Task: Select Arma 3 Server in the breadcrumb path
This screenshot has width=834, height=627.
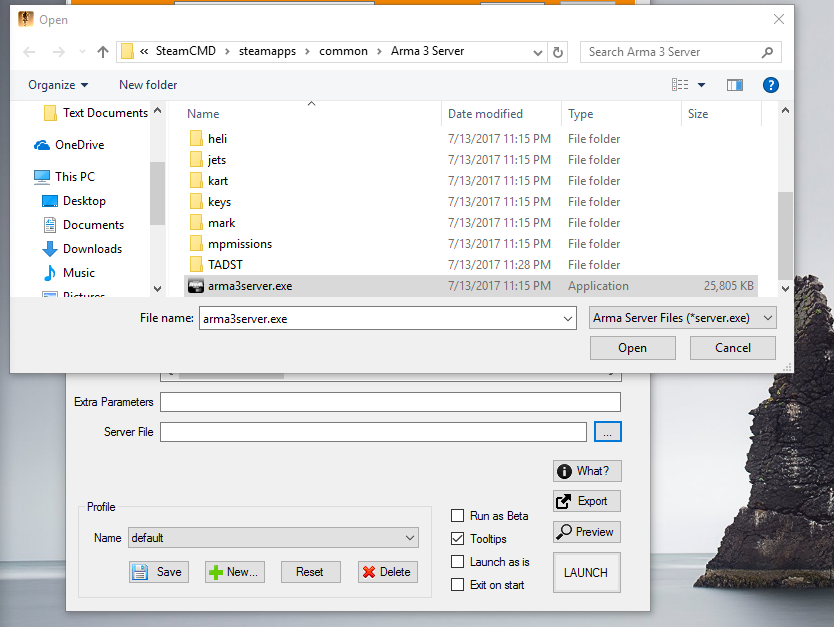Action: coord(427,51)
